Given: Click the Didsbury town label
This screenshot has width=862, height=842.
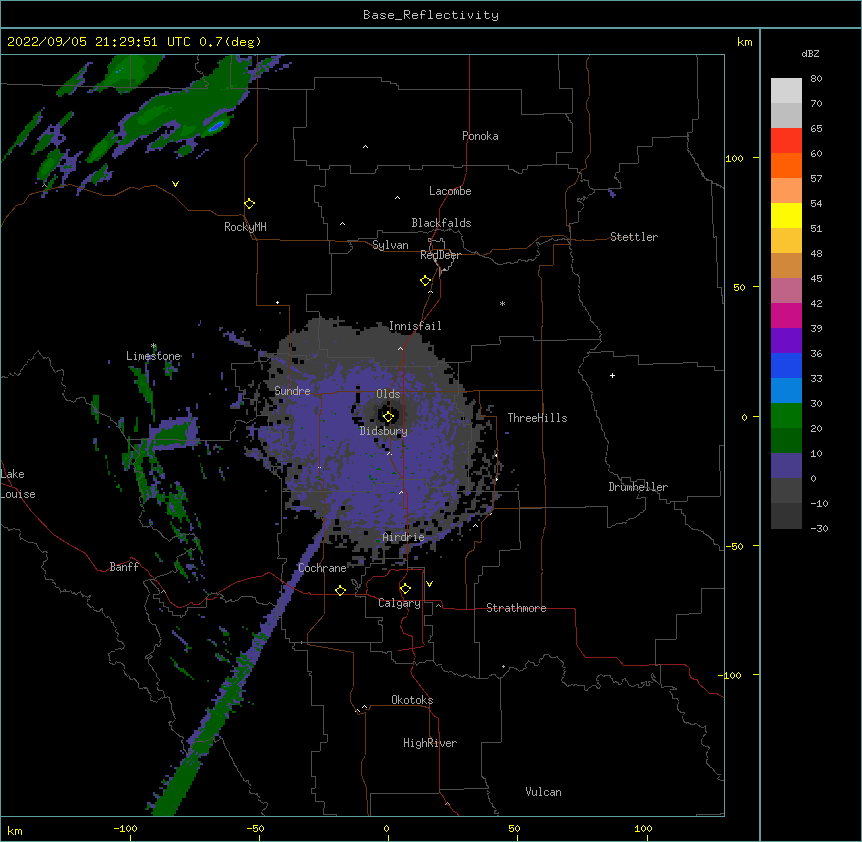Looking at the screenshot, I should click(x=384, y=431).
